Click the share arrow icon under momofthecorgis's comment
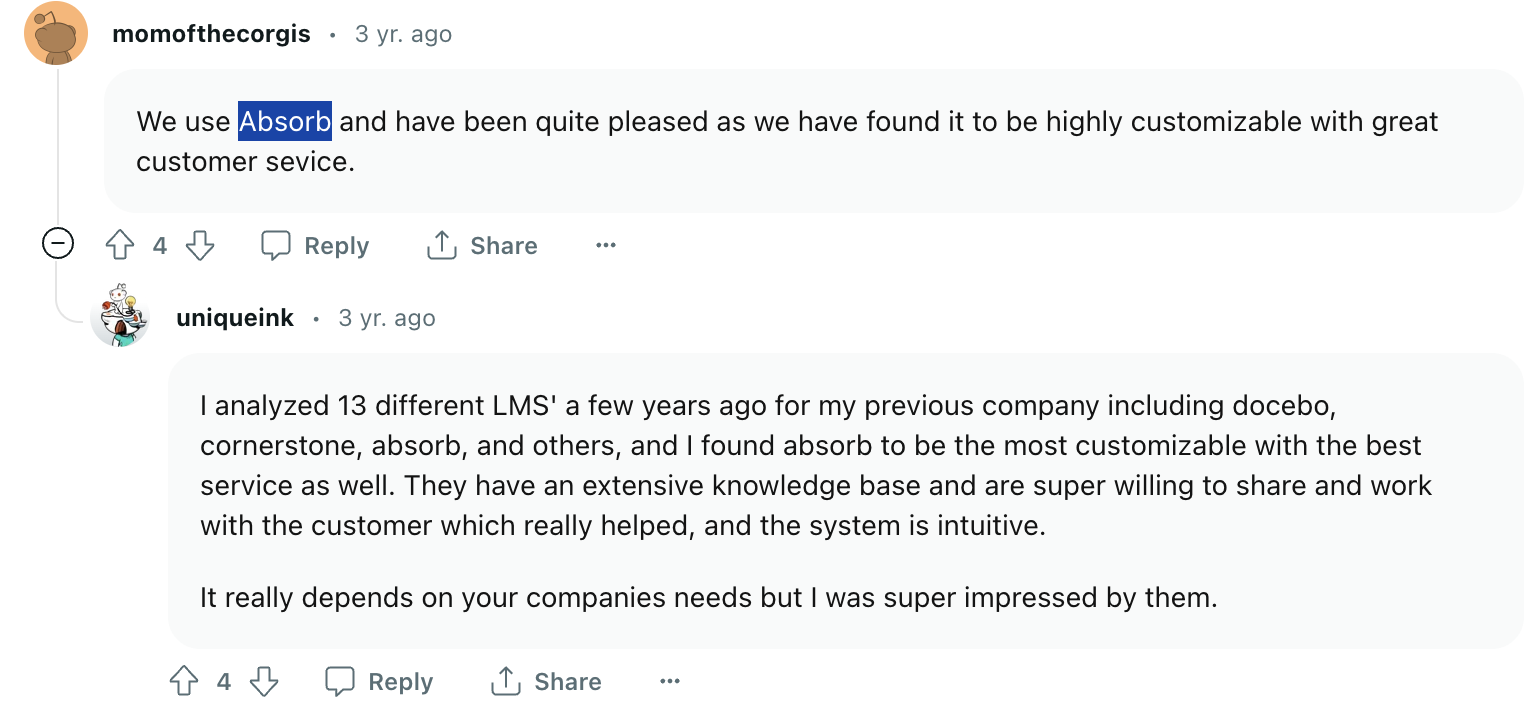The image size is (1524, 728). click(441, 245)
